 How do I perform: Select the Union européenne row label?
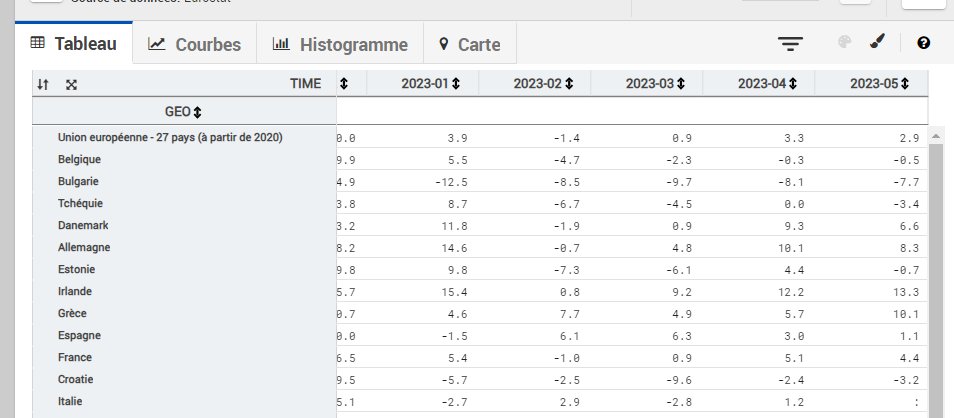pos(169,137)
